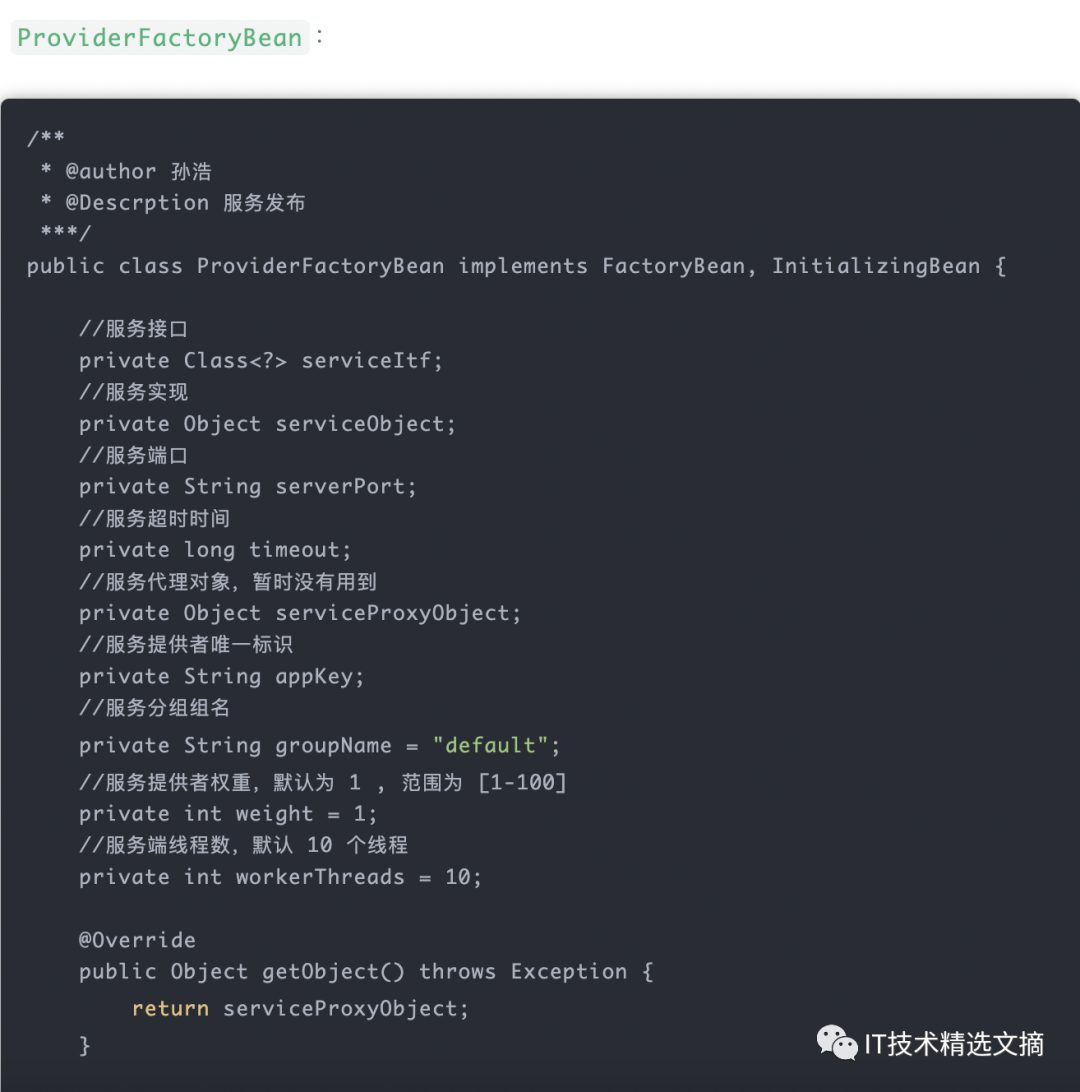The height and width of the screenshot is (1092, 1080).
Task: Click the @Override annotation
Action: pyautogui.click(x=137, y=940)
